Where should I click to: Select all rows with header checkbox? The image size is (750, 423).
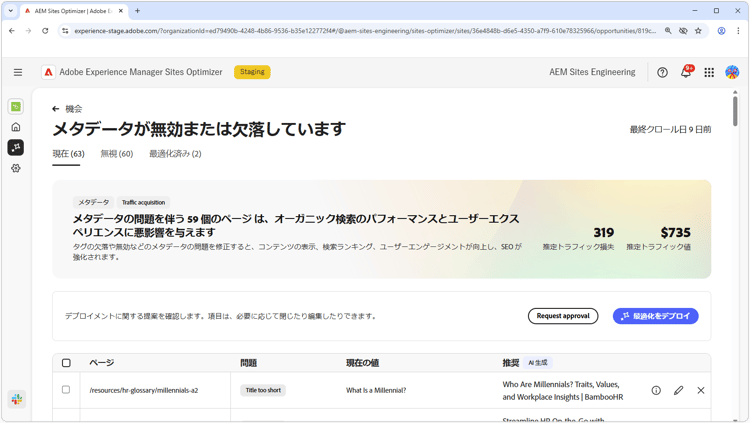66,363
